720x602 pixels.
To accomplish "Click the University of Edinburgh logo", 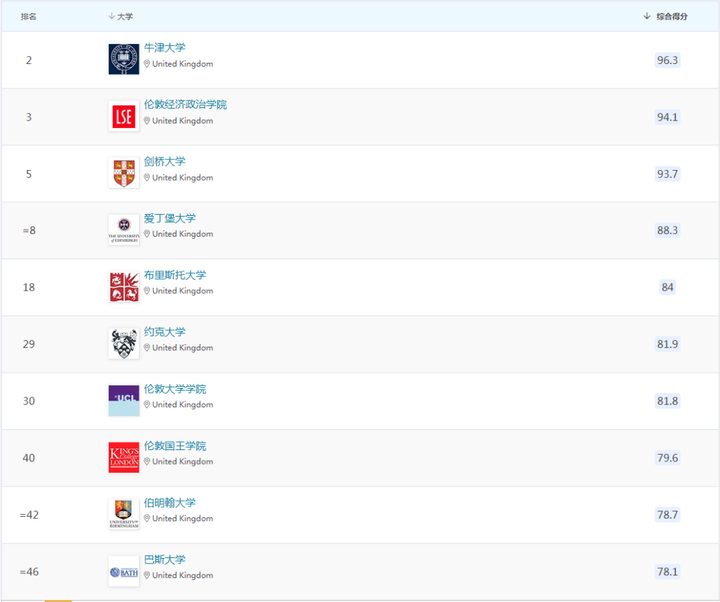I will click(124, 230).
